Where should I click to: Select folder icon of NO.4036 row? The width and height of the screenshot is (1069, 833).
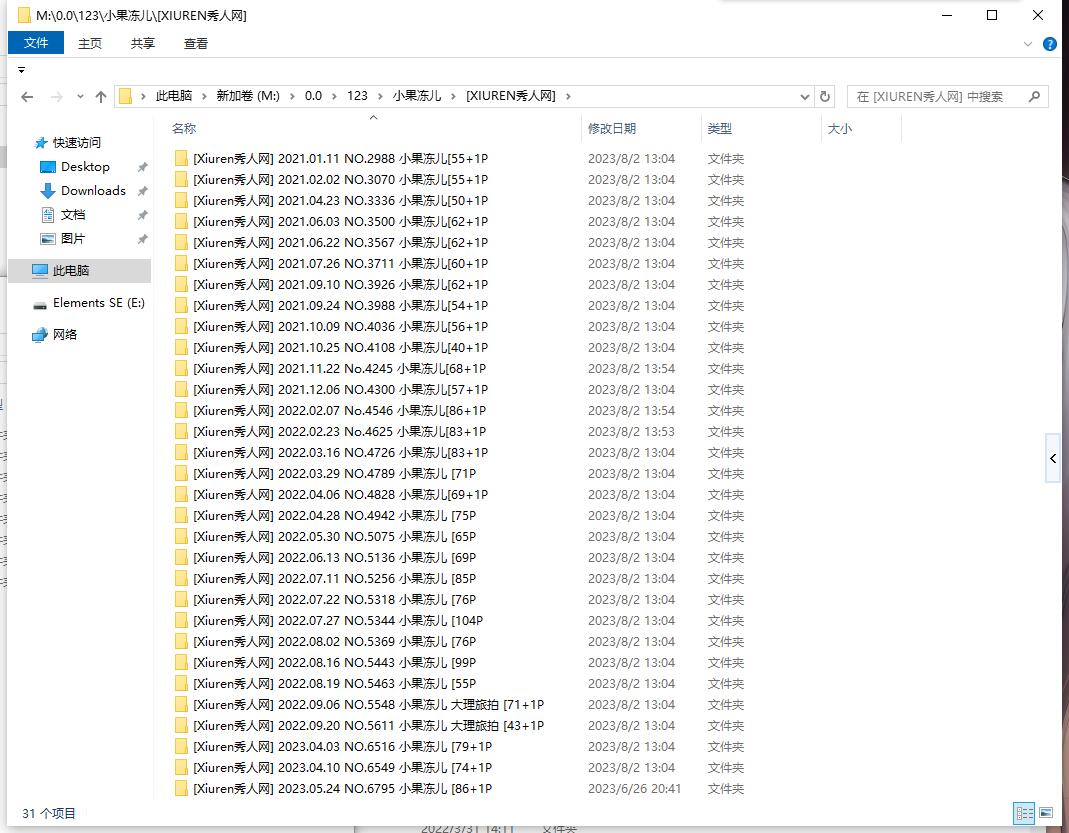coord(181,327)
